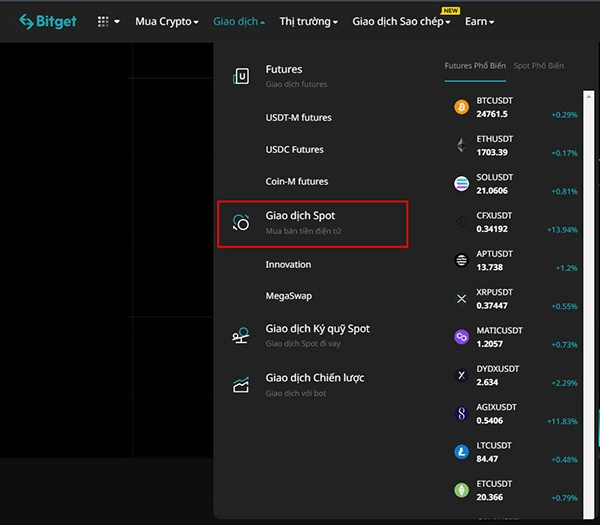Click the Bitcoin coin icon

[461, 107]
